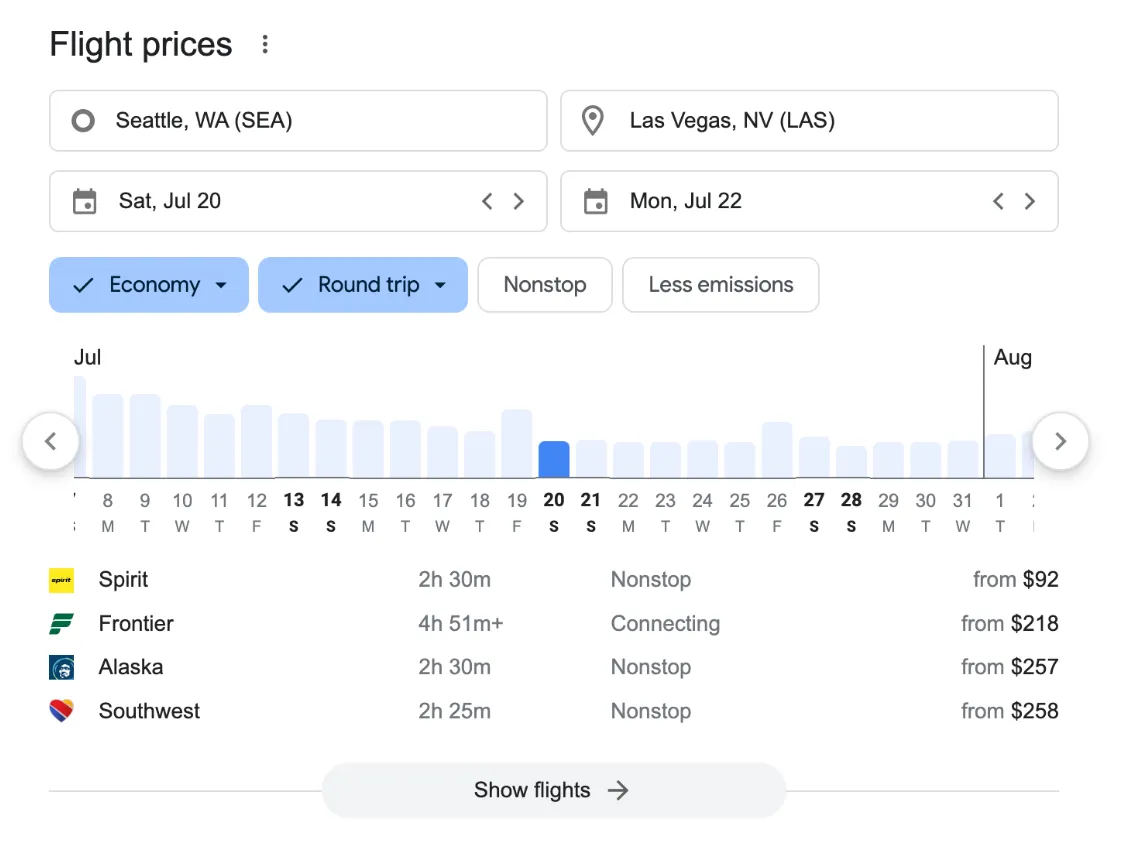Viewport: 1146px width, 842px height.
Task: Select the price bar for Jul 31
Action: coord(963,460)
